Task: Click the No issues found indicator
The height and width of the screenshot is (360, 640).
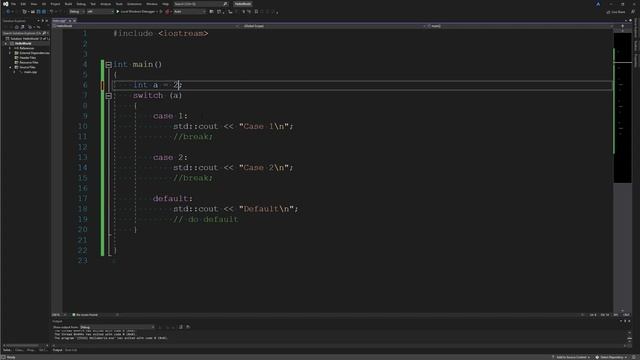Action: click(x=85, y=315)
